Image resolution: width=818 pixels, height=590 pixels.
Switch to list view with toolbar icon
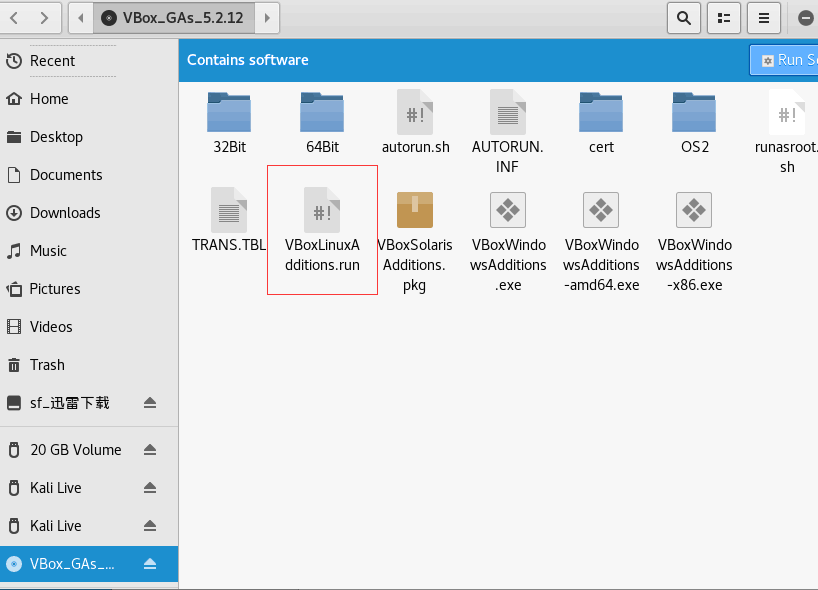724,18
